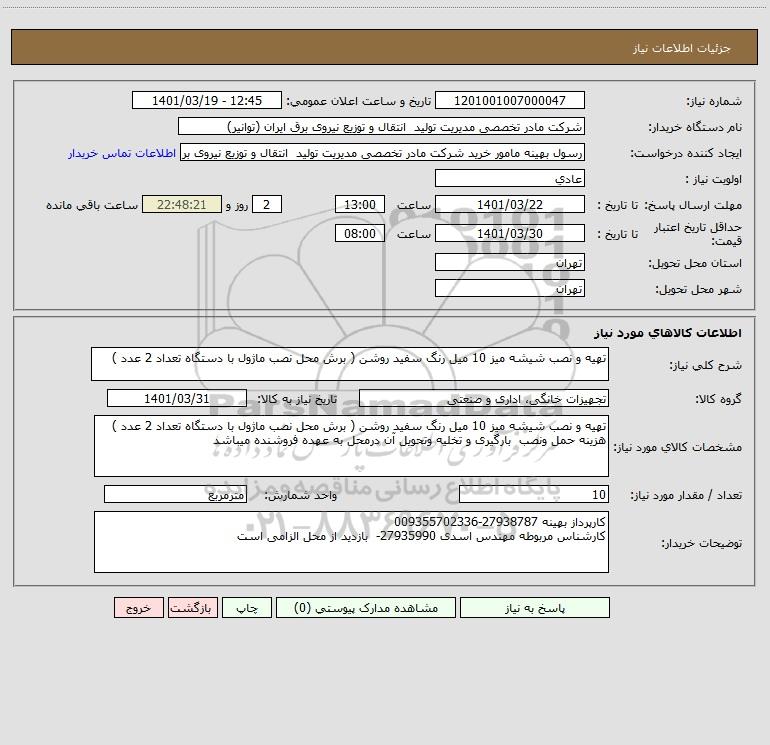The width and height of the screenshot is (770, 745).
Task: Open مشاهده مدارک پیوستی (0) button
Action: pos(366,608)
